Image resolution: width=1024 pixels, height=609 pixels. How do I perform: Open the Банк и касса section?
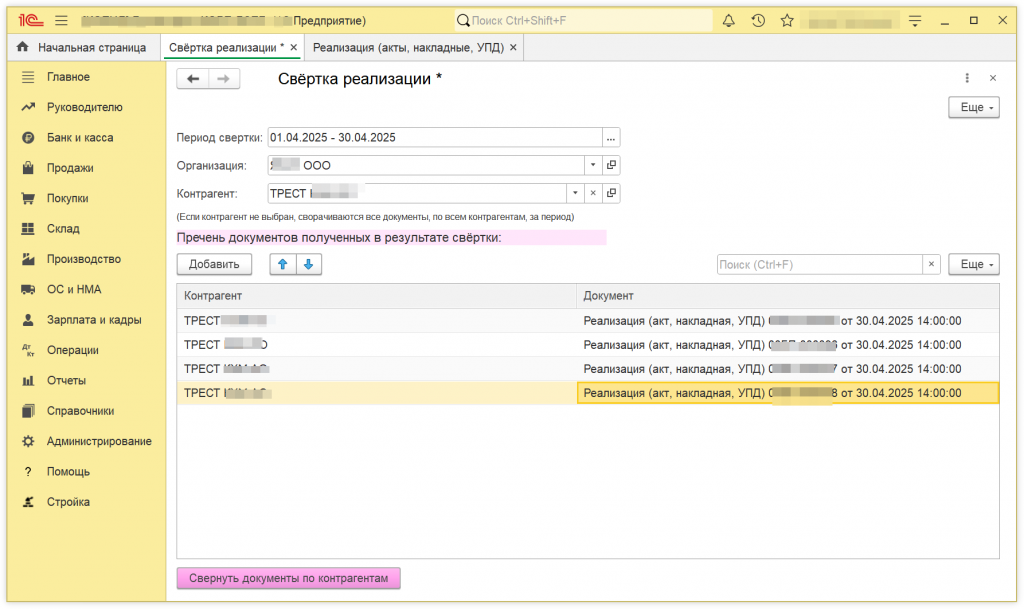click(80, 138)
